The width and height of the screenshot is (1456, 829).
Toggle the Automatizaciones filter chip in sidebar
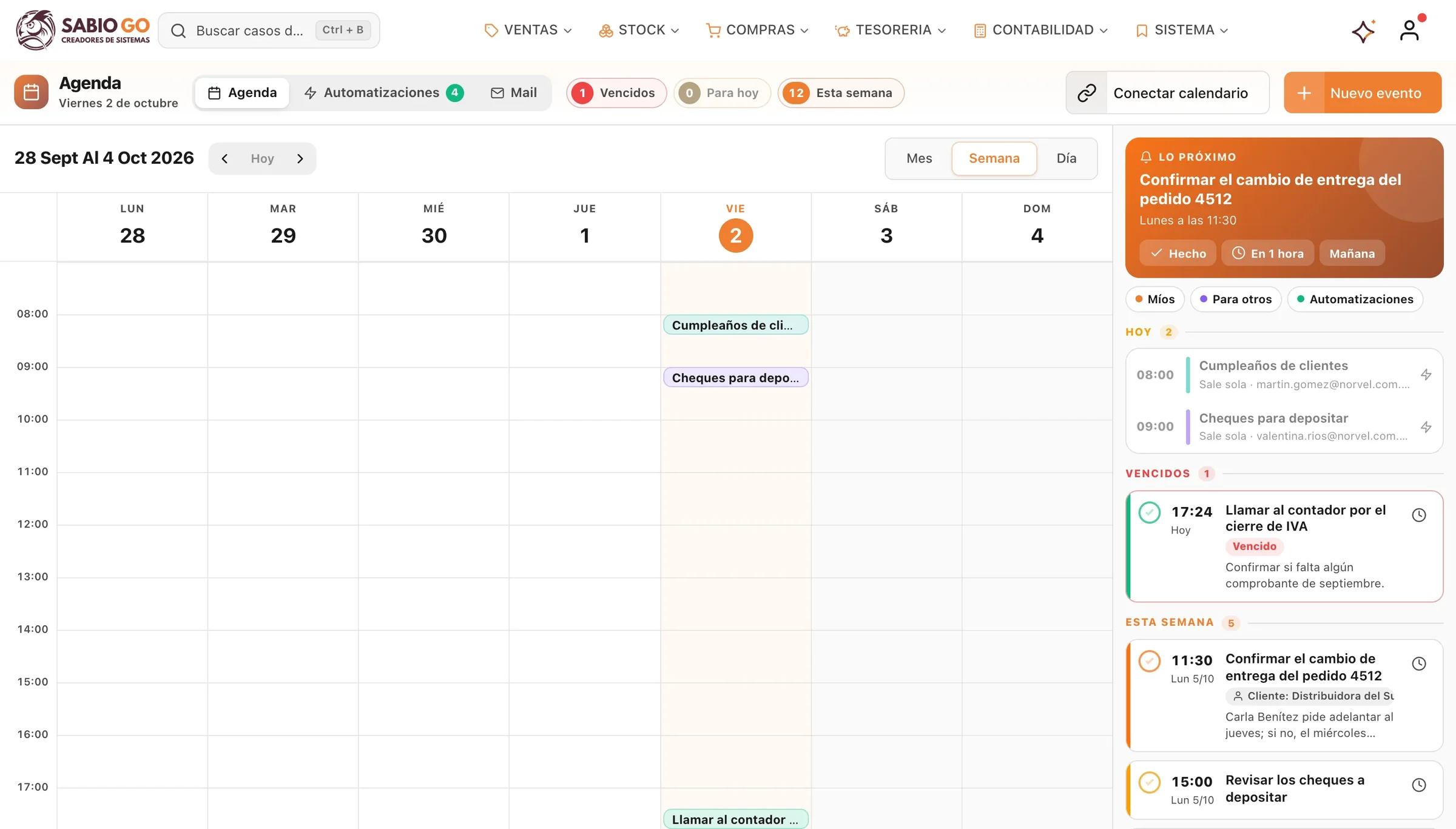(x=1355, y=299)
